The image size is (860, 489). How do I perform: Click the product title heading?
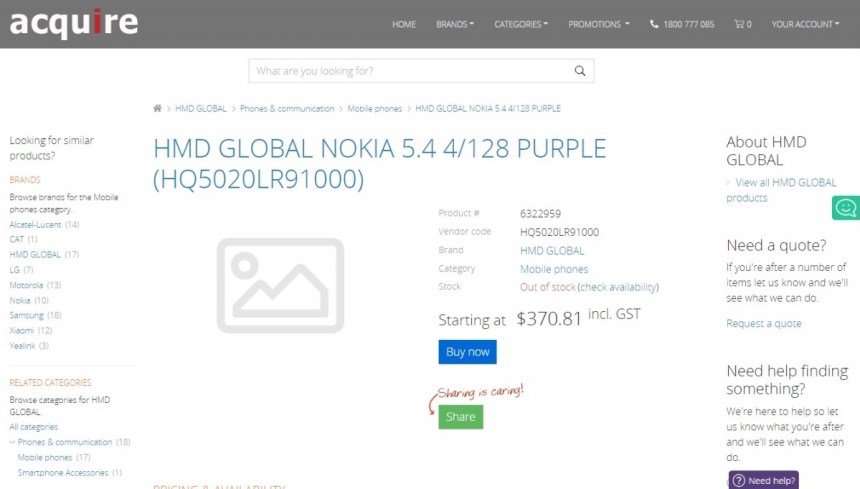click(x=380, y=164)
